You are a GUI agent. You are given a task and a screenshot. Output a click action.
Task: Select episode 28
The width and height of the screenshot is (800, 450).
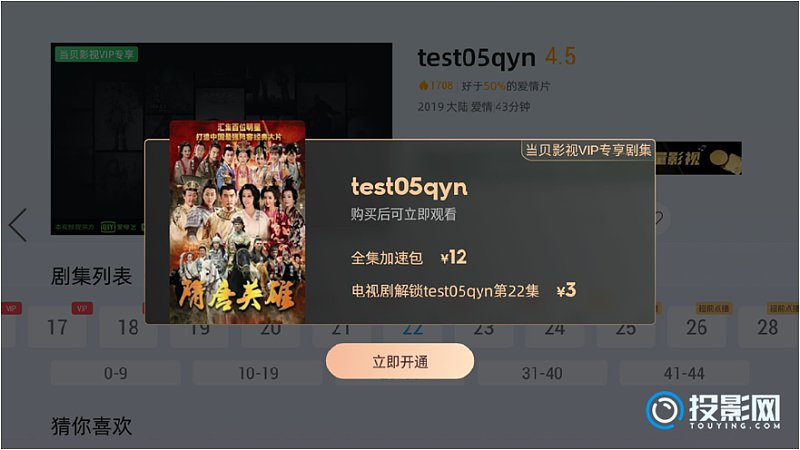tap(767, 327)
